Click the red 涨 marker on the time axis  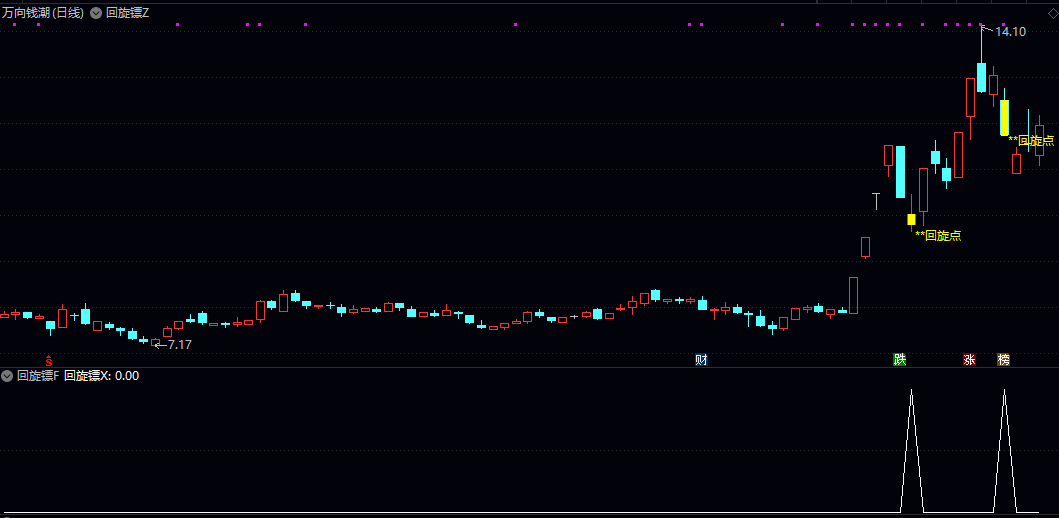pyautogui.click(x=969, y=360)
